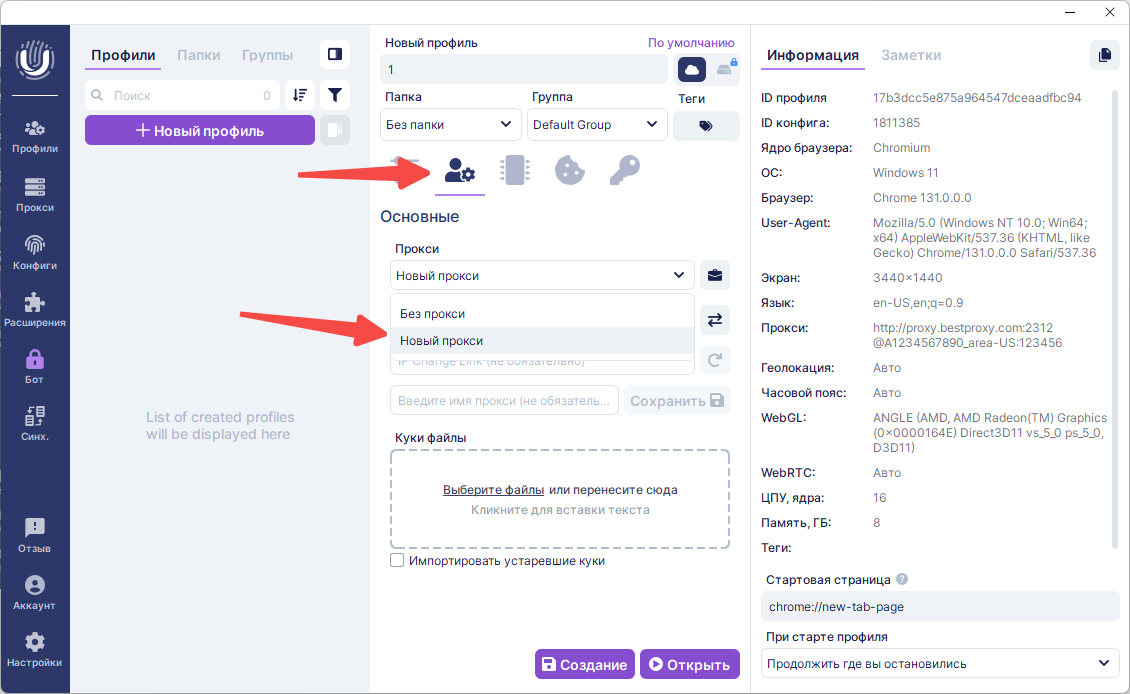Toggle the side panel view button

[x=335, y=54]
